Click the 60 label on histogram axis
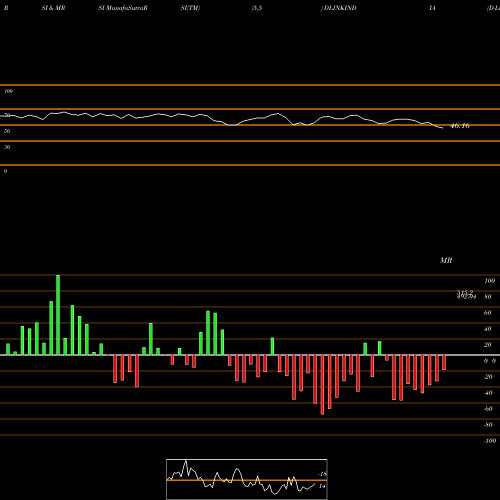 point(487,313)
